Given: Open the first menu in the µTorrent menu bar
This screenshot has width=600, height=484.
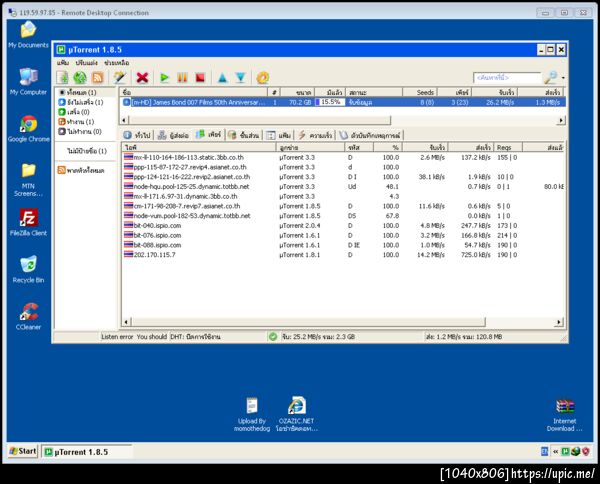Looking at the screenshot, I should 63,63.
